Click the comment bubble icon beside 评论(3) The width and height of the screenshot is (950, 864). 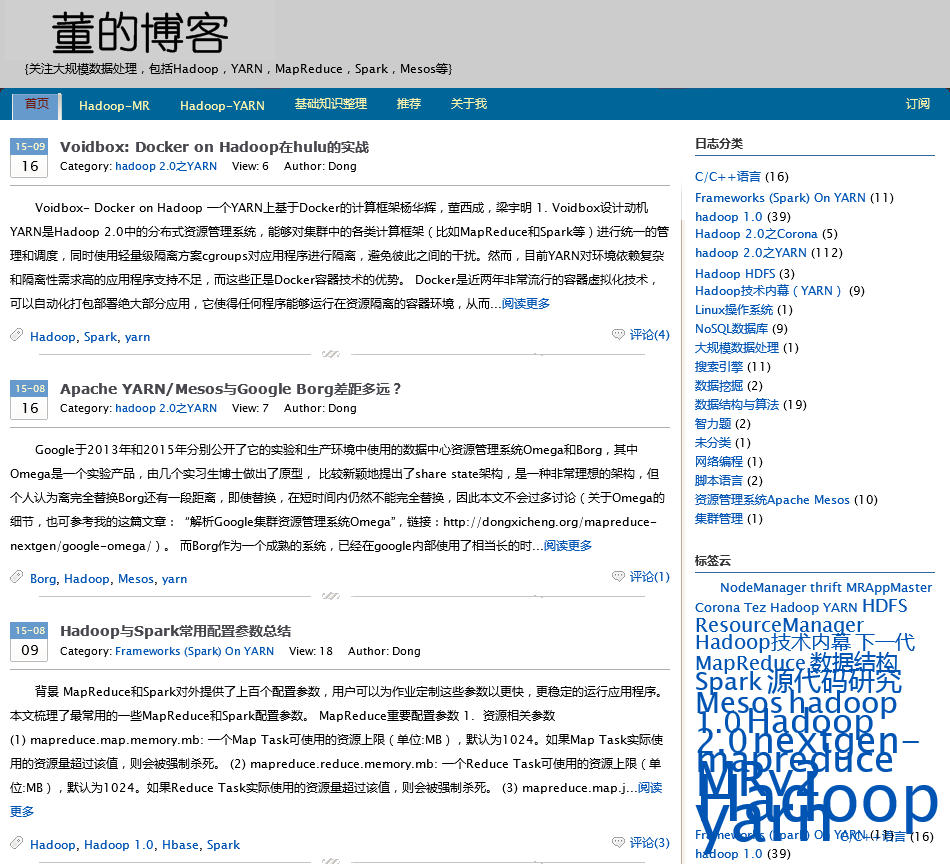click(618, 842)
